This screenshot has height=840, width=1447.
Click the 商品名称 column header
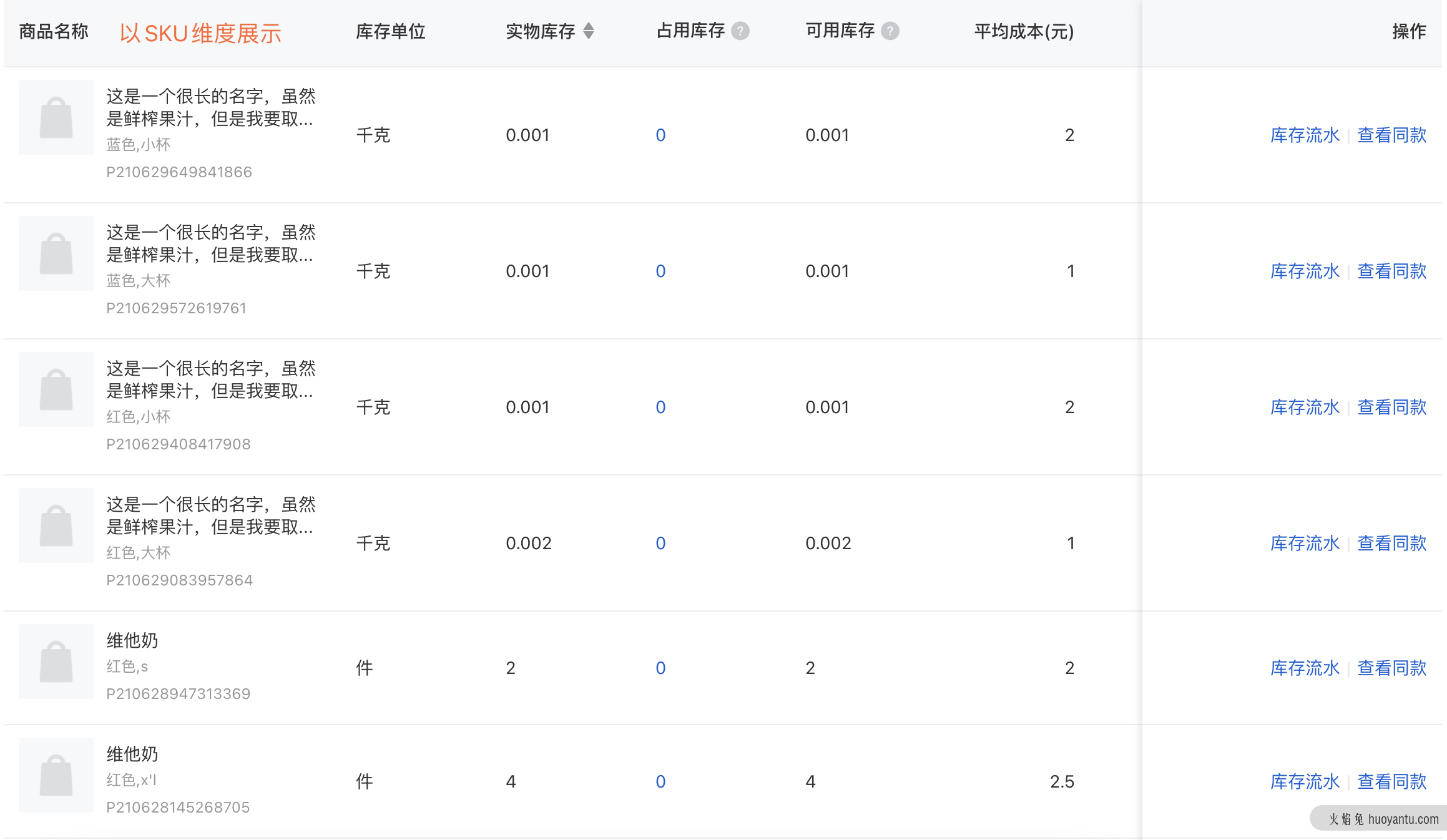(54, 31)
